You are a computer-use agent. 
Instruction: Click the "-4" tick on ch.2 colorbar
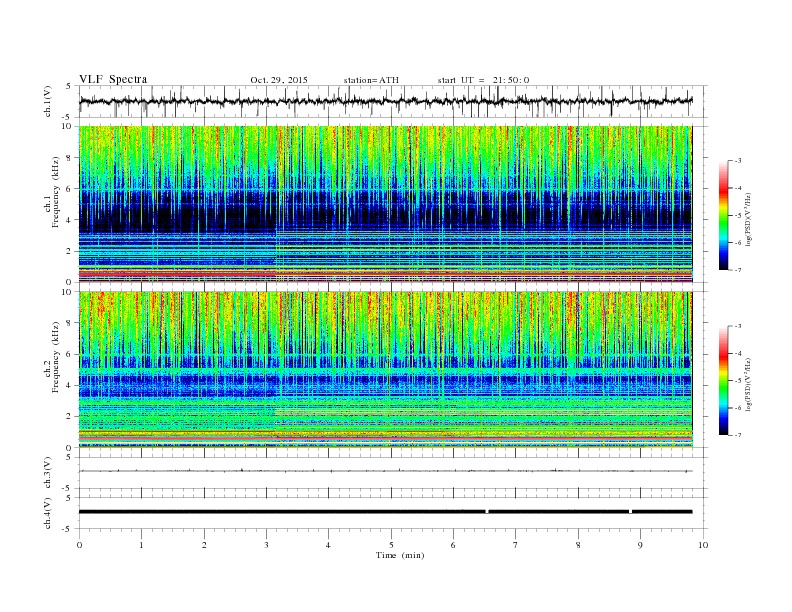(738, 353)
